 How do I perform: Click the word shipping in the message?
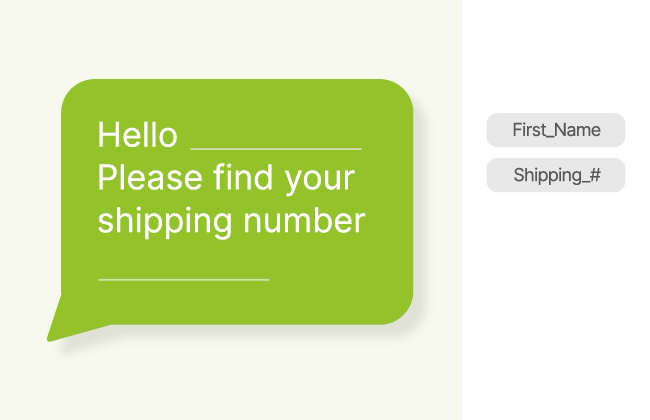tap(161, 222)
